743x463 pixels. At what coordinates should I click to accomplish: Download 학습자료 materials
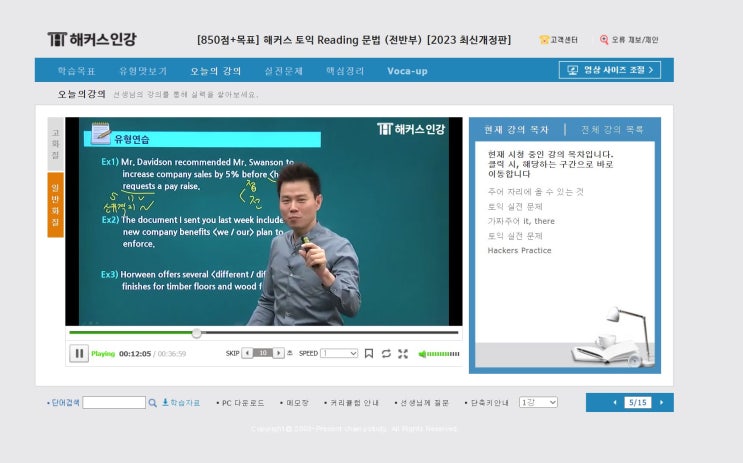click(x=181, y=403)
